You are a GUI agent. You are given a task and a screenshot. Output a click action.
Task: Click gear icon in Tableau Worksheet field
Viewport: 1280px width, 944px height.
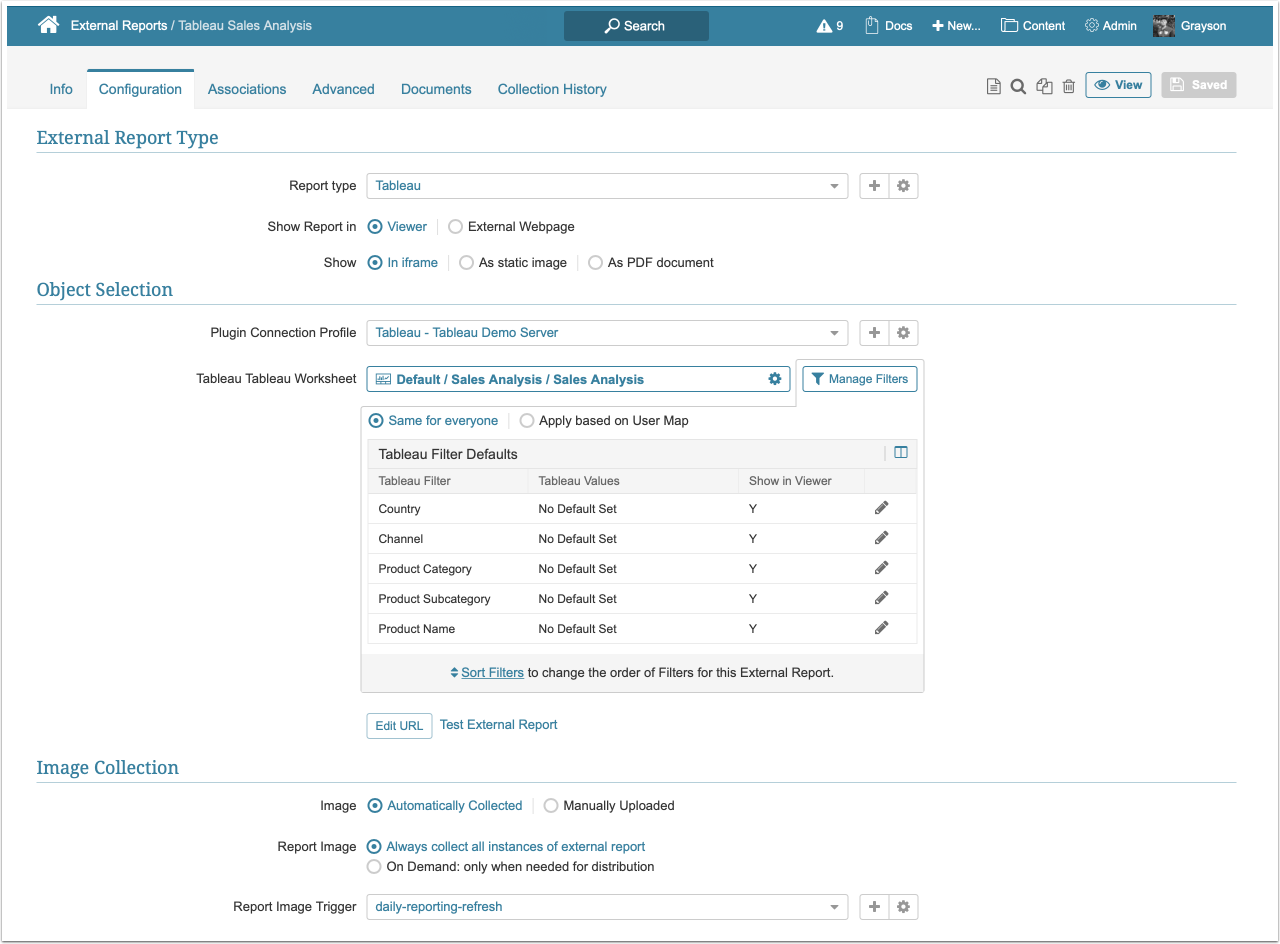point(774,379)
